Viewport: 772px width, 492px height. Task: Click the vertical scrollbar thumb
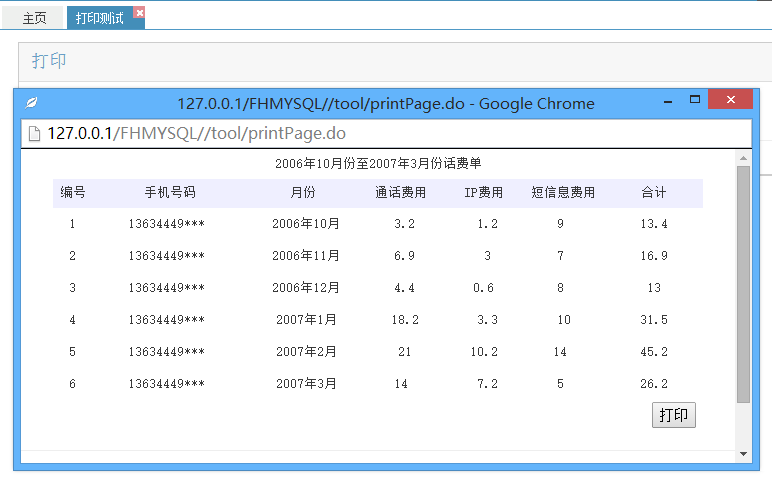[x=743, y=284]
